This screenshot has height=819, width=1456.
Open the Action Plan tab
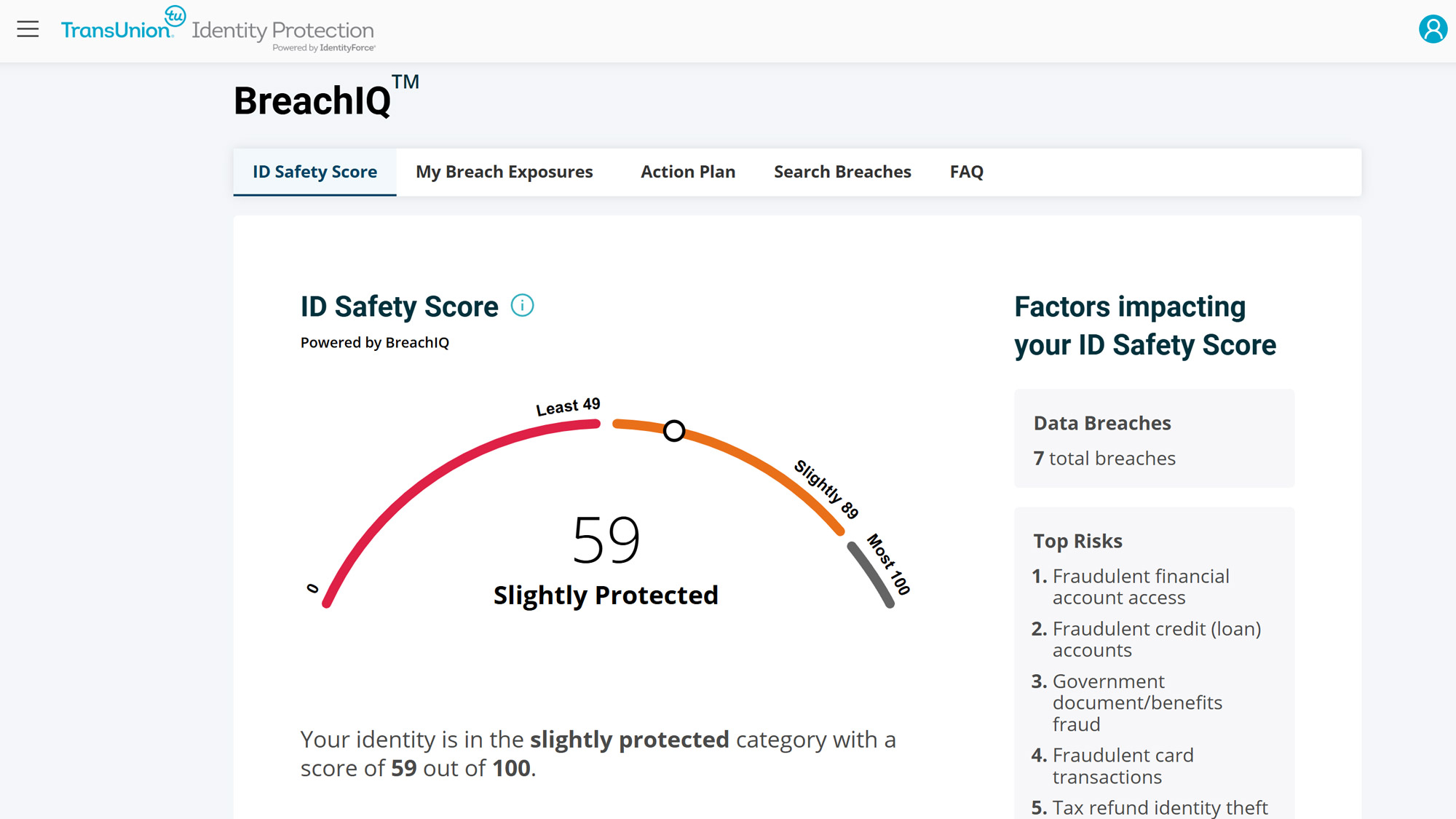point(687,172)
